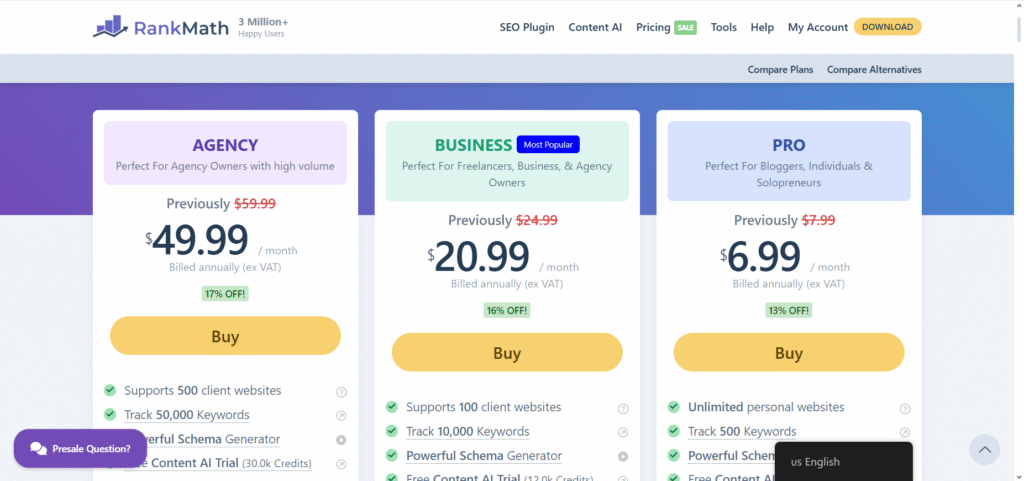Open the Tools menu
The width and height of the screenshot is (1024, 481).
coord(724,27)
